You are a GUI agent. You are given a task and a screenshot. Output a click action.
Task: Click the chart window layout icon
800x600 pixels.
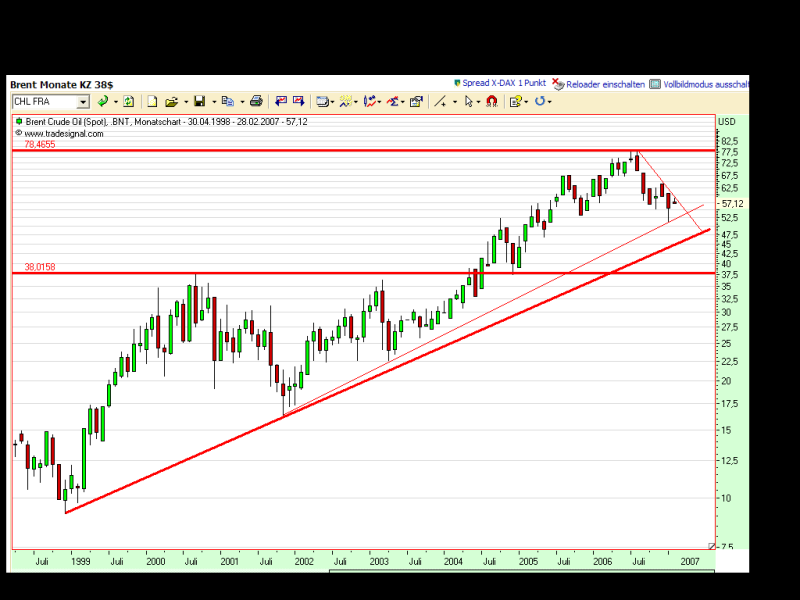tap(322, 102)
